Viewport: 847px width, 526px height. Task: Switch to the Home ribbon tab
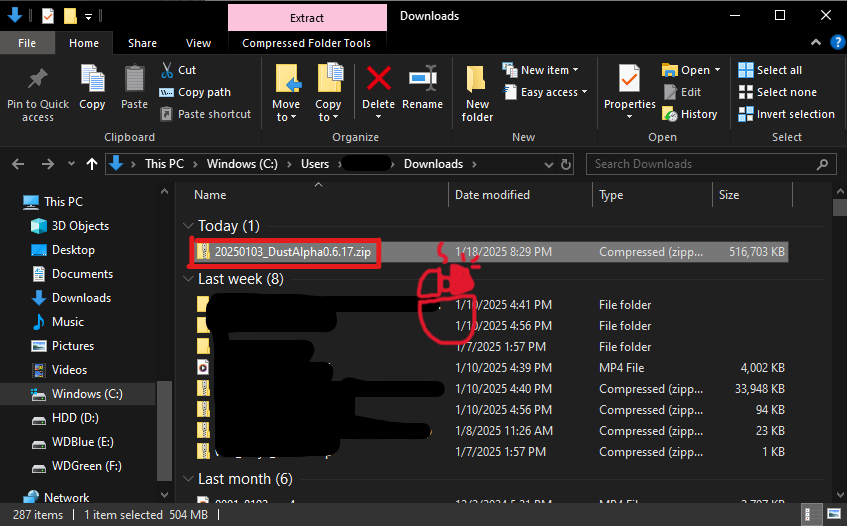pos(84,43)
